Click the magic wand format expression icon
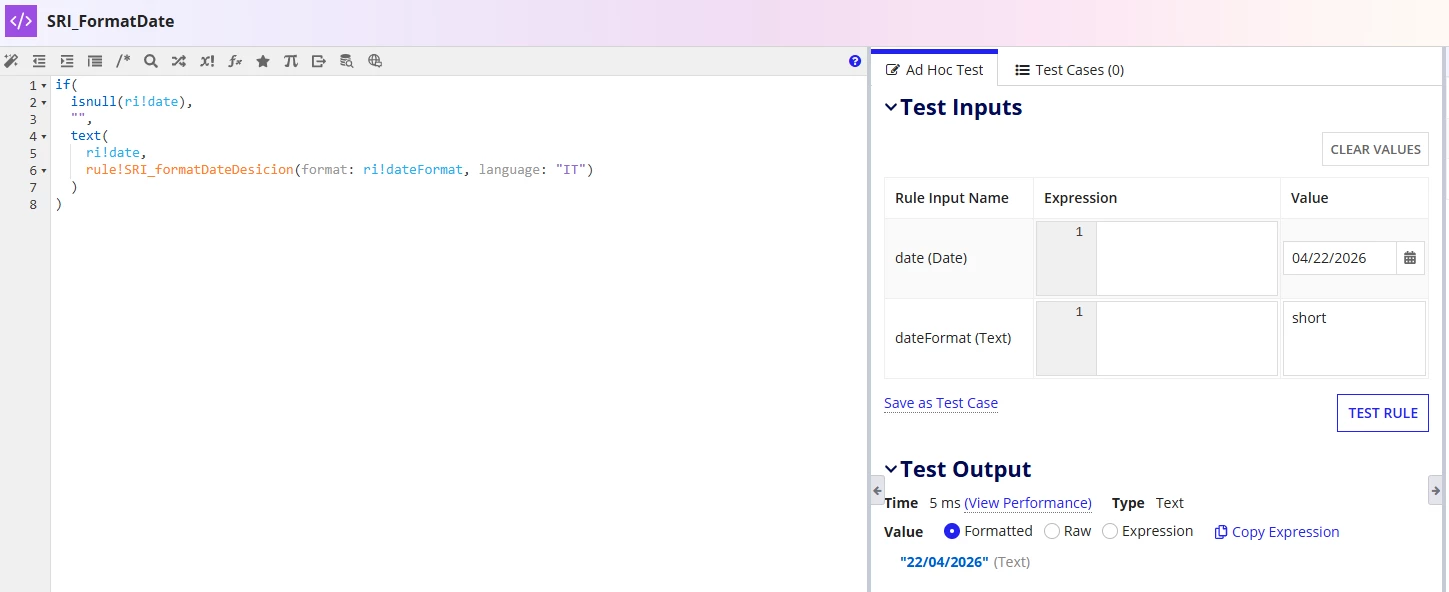1449x592 pixels. 11,61
